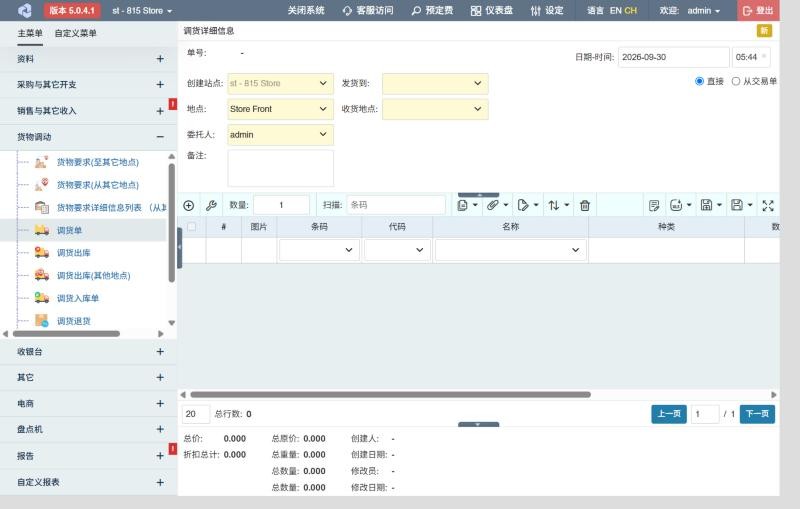Viewport: 800px width, 509px height.
Task: Open the 发货到 dropdown
Action: click(435, 83)
